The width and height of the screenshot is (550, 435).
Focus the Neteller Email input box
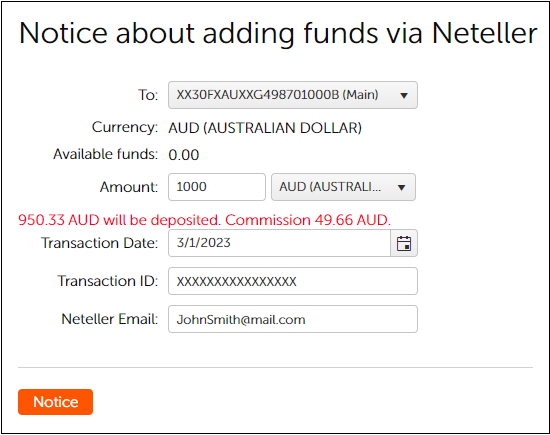293,319
